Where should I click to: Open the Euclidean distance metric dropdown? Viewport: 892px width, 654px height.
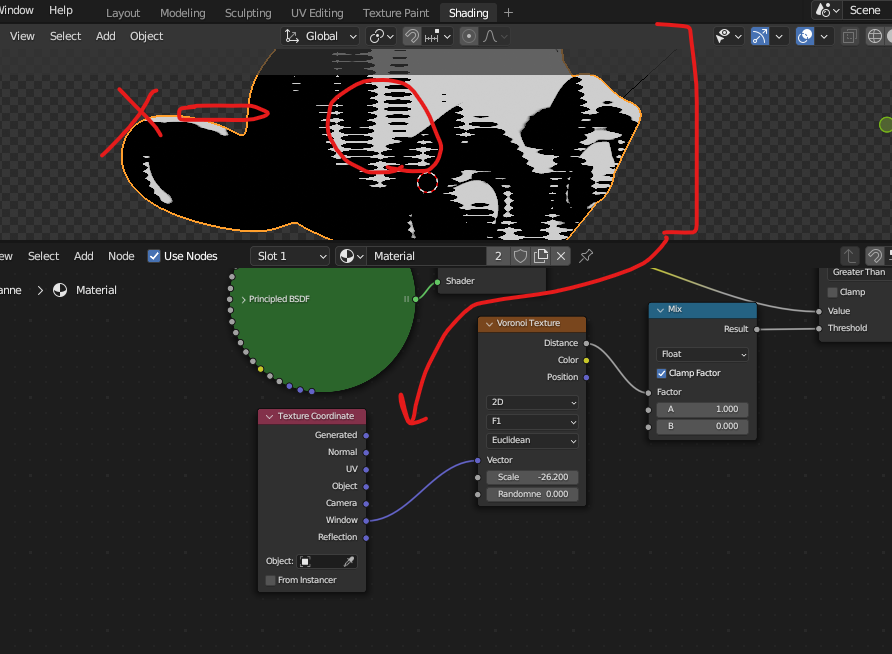[532, 440]
